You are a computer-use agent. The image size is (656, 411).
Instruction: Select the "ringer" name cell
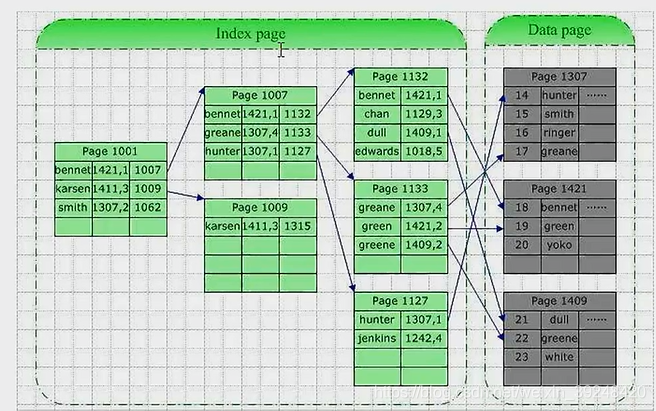click(x=559, y=133)
